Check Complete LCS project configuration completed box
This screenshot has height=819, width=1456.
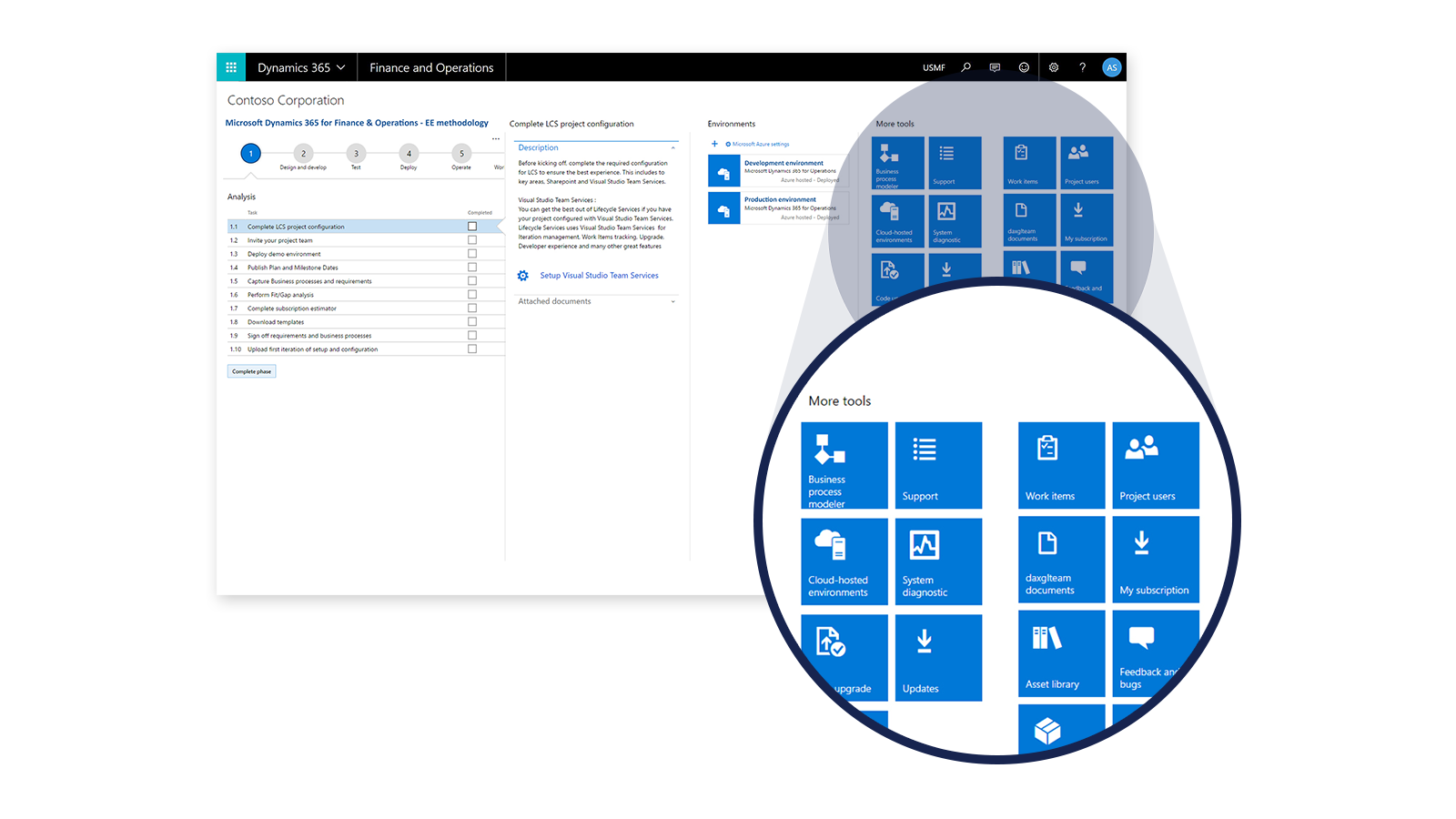pos(472,227)
